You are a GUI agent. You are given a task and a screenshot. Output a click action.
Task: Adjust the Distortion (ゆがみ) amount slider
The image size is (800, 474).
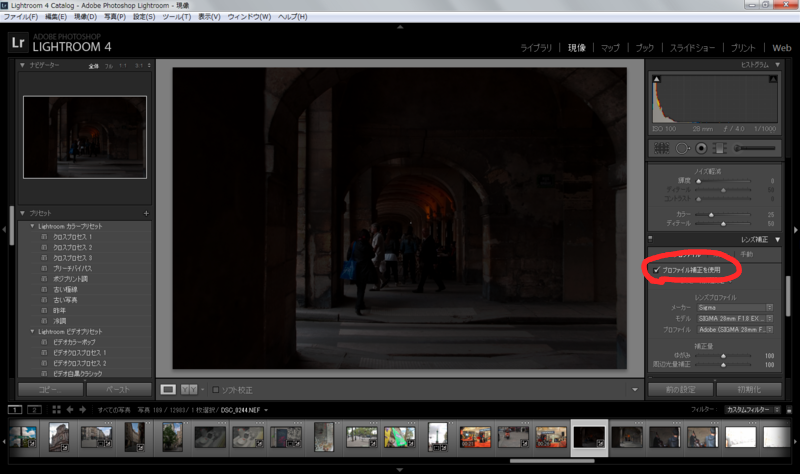[x=723, y=356]
